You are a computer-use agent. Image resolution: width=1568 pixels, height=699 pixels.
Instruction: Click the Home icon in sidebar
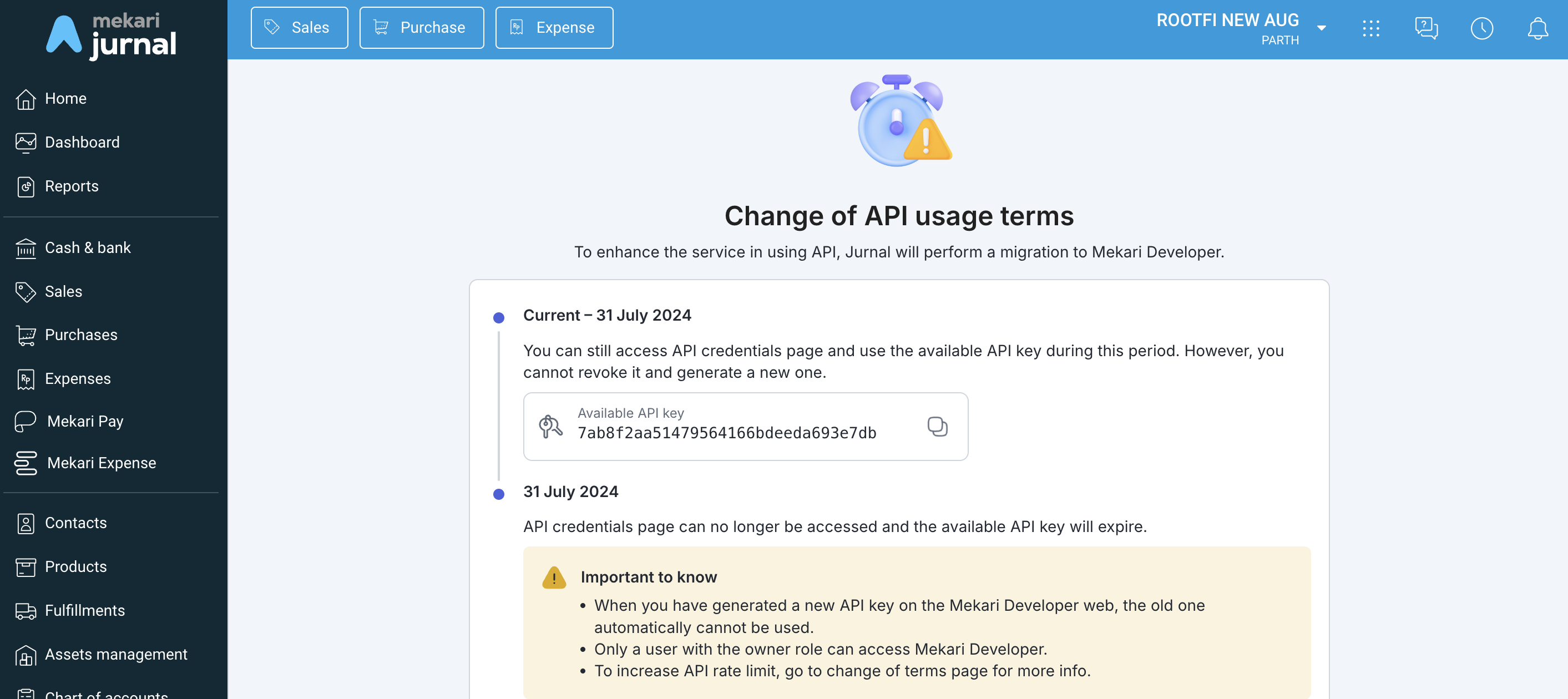click(26, 99)
